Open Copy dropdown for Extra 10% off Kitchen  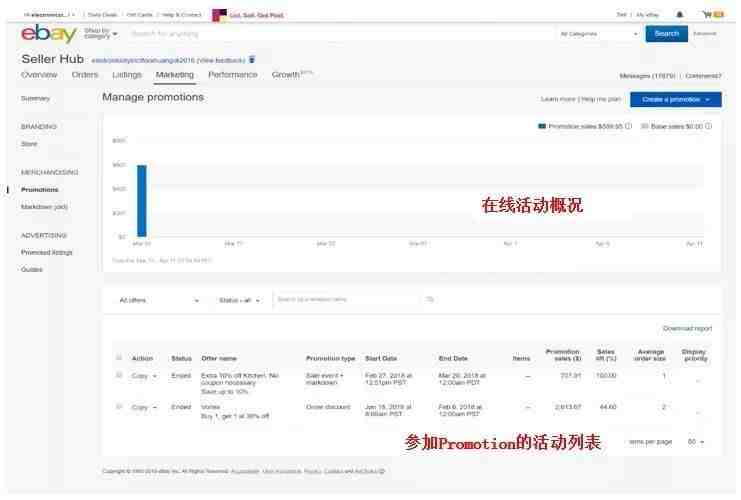click(x=144, y=376)
